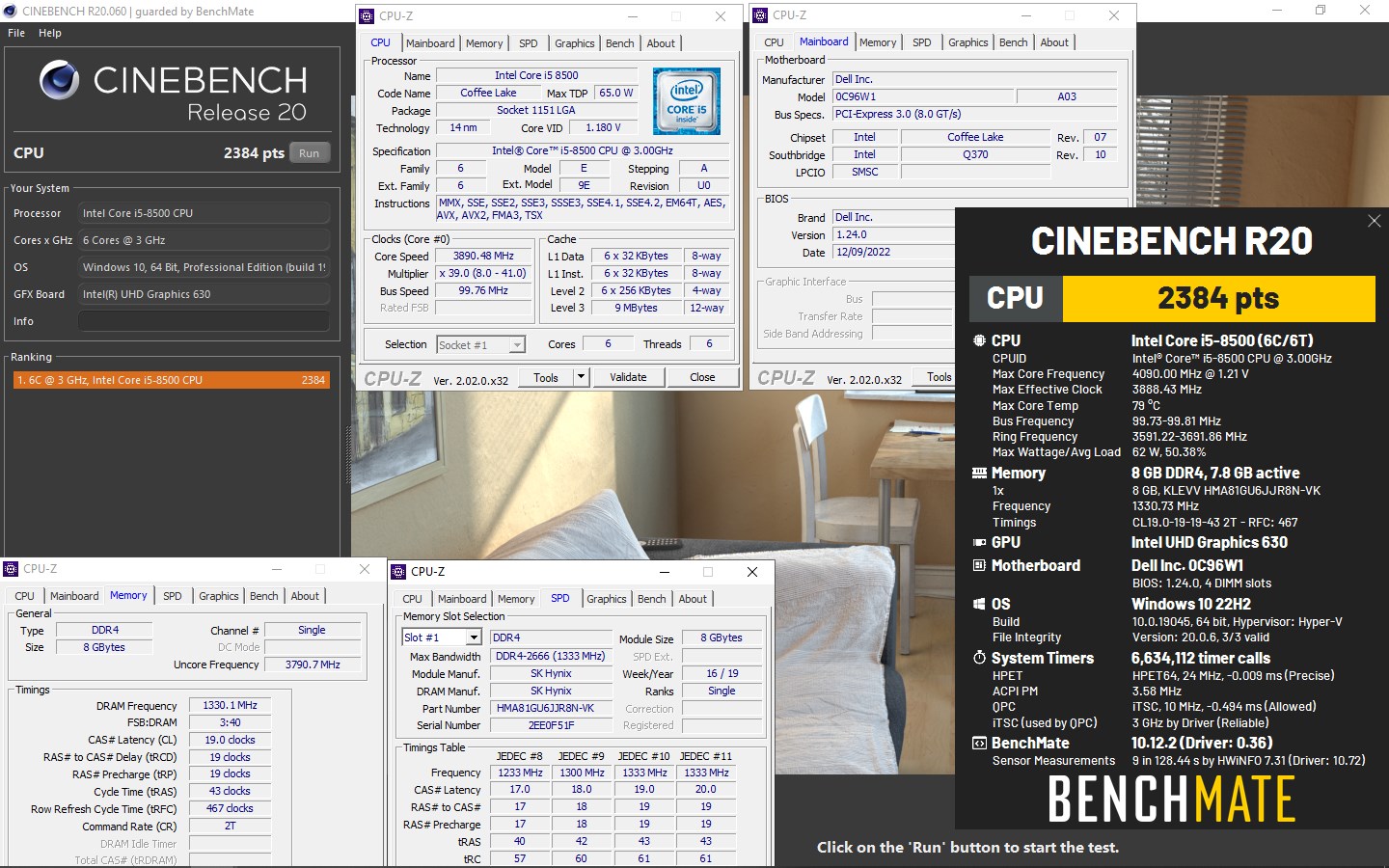
Task: Click the Windows OS icon in BenchMate panel
Action: pos(979,604)
